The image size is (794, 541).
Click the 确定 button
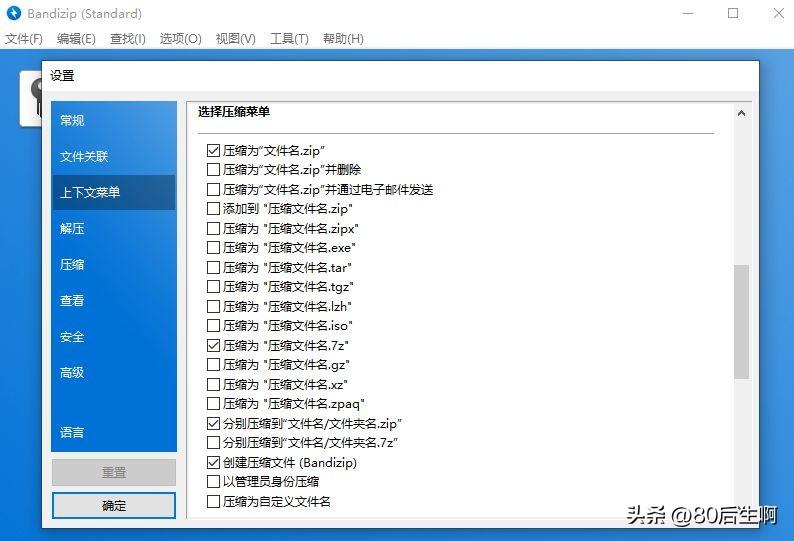114,506
